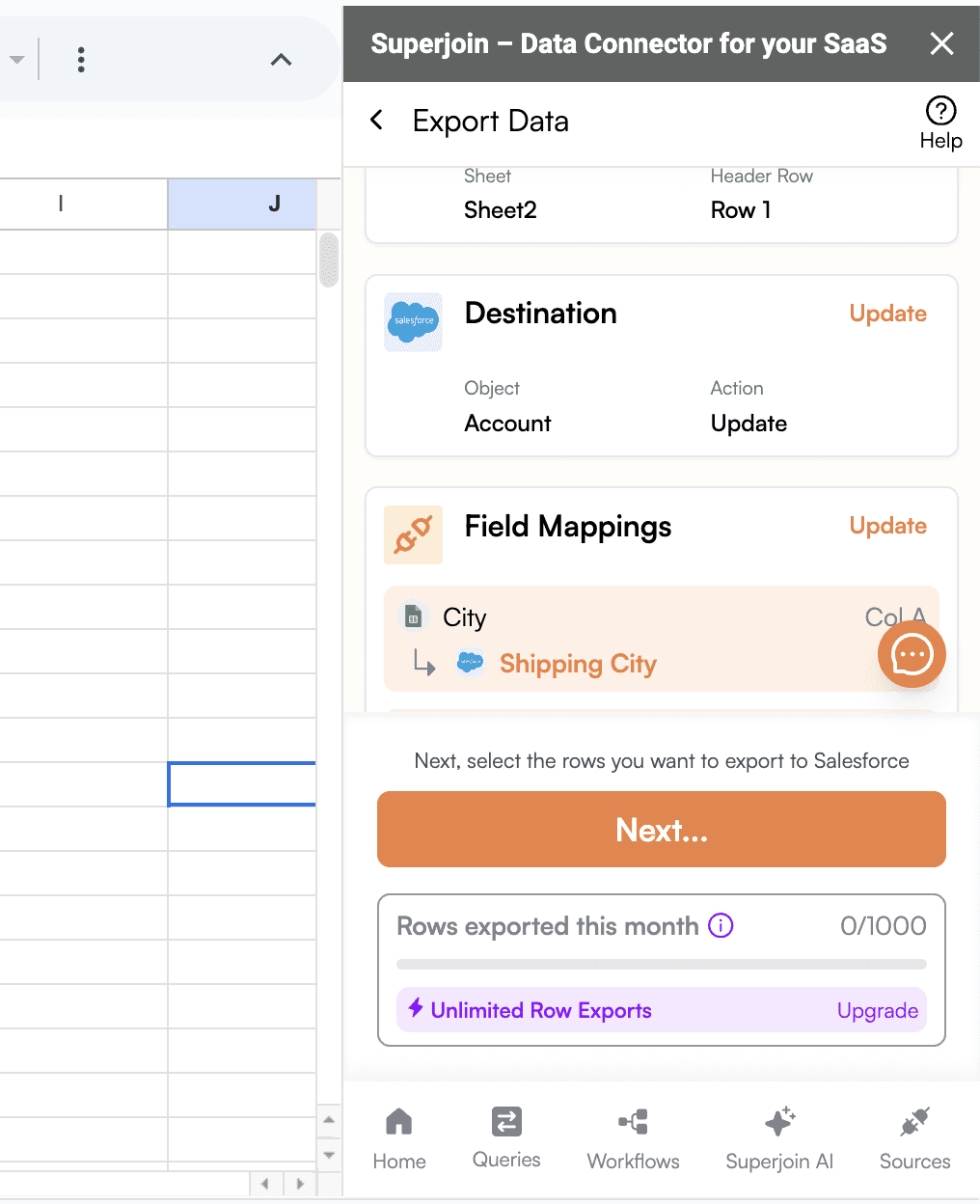Click the scroll right arrow in spreadsheet
Viewport: 980px width, 1204px height.
pyautogui.click(x=300, y=1183)
